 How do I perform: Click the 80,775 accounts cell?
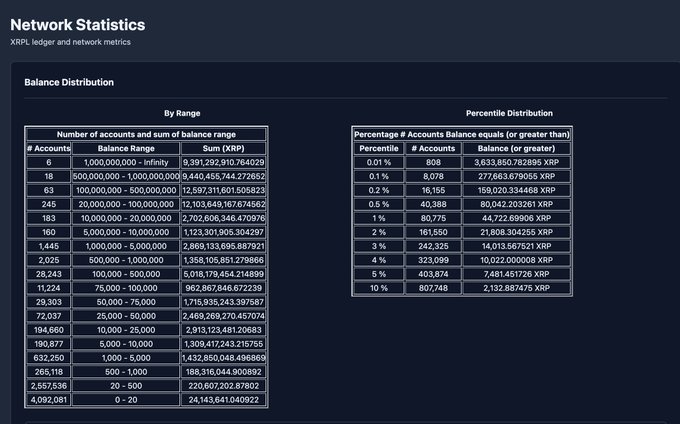433,218
